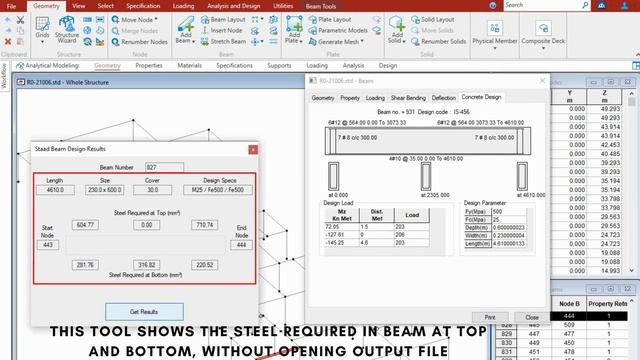Open the Analysis and Design ribbon tab
This screenshot has height=360, width=640.
pos(233,6)
